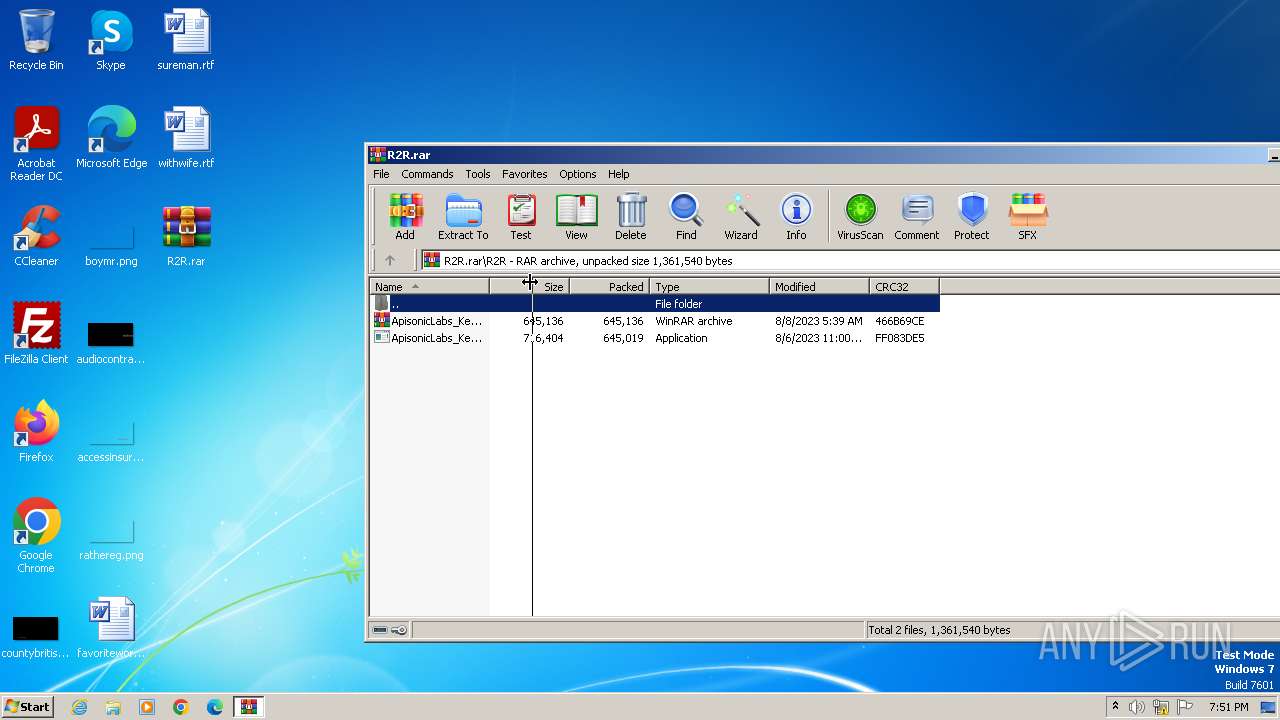Show archive Info
This screenshot has height=720, width=1280.
click(x=796, y=217)
